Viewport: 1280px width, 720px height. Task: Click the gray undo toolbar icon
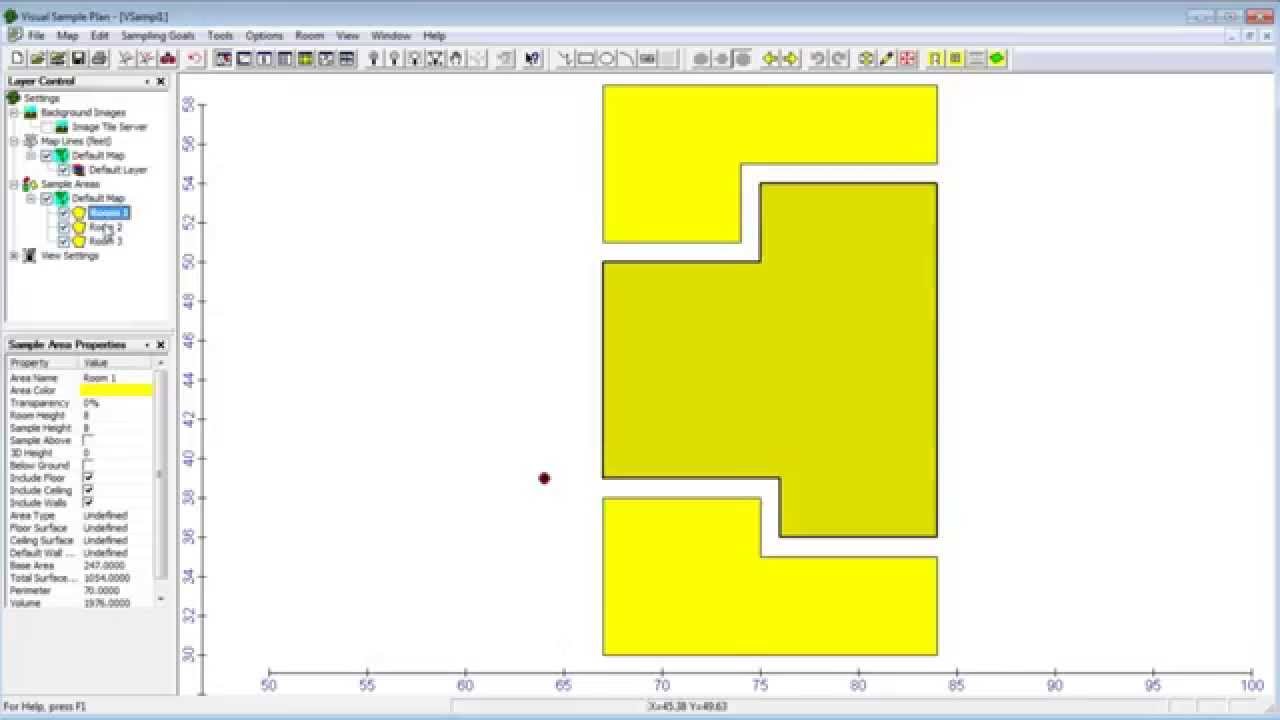pyautogui.click(x=818, y=59)
